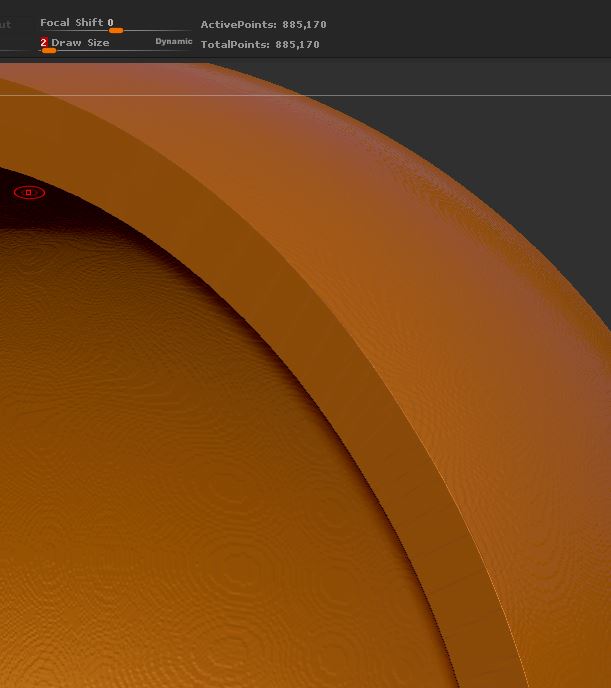The height and width of the screenshot is (688, 611).
Task: Click the Focal Shift slider
Action: coord(115,25)
